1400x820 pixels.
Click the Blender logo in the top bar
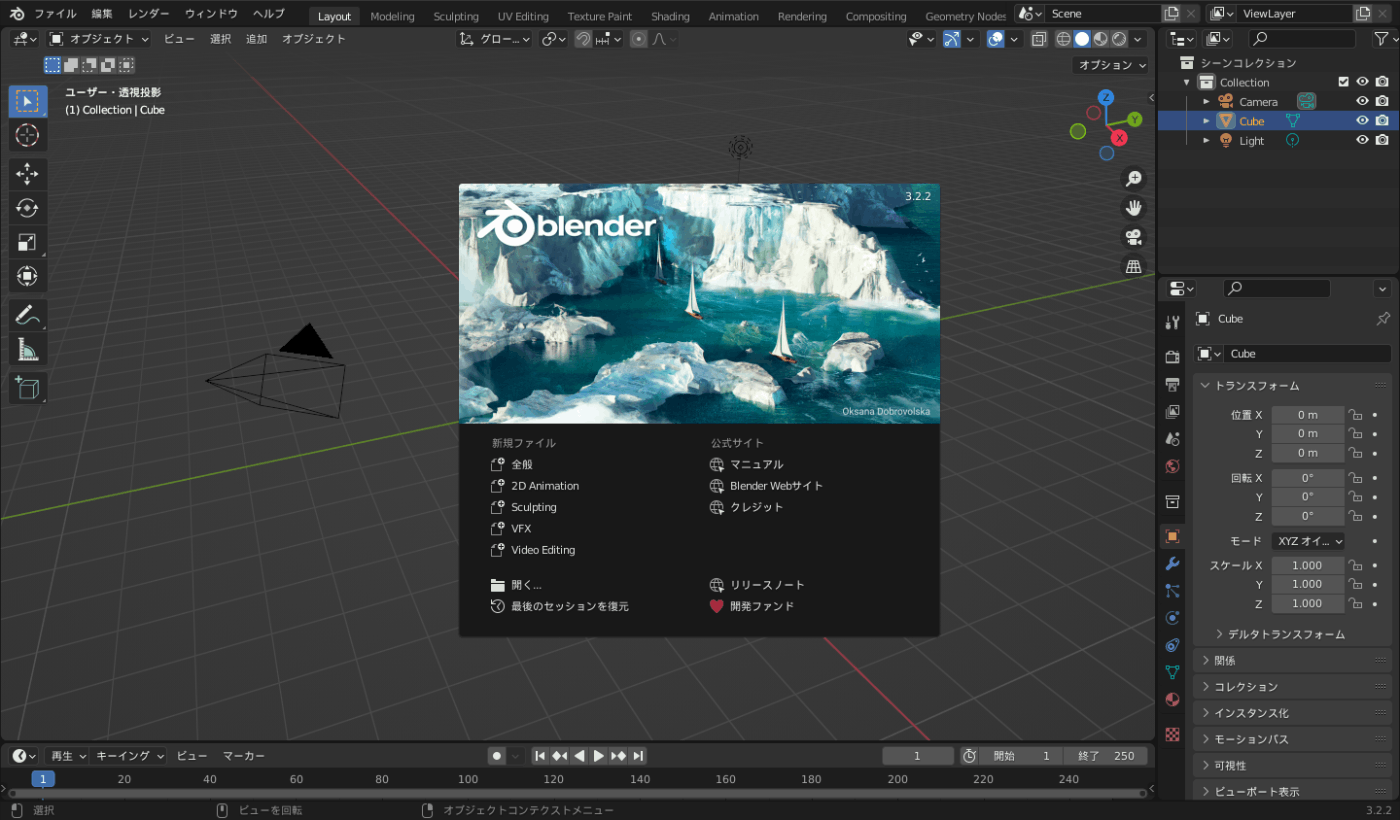point(17,14)
